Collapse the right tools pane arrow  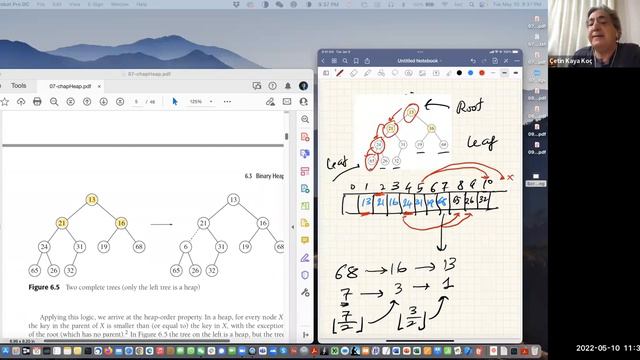pos(293,227)
